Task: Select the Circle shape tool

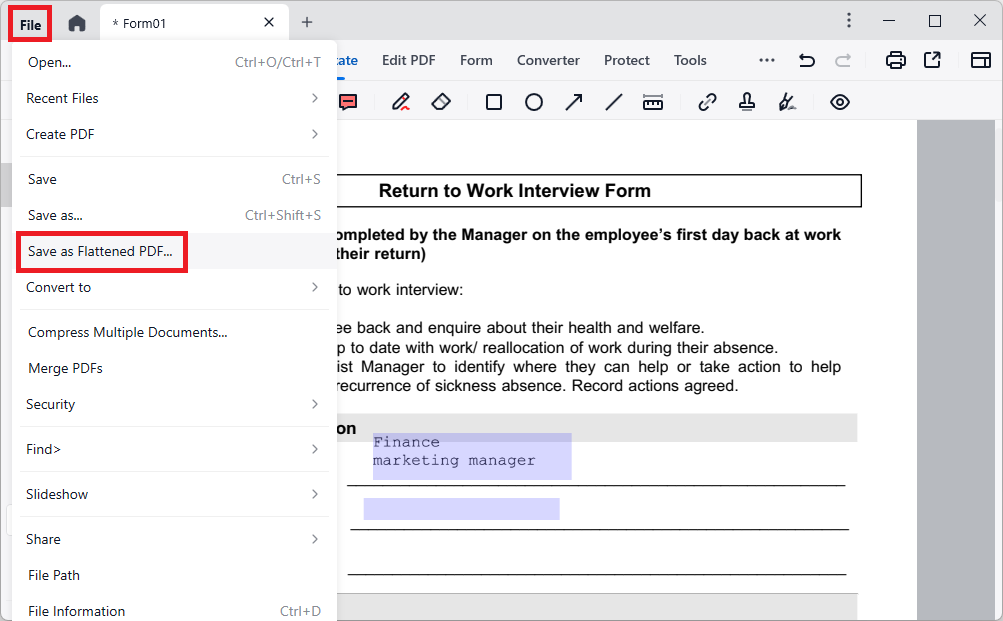Action: (x=534, y=102)
